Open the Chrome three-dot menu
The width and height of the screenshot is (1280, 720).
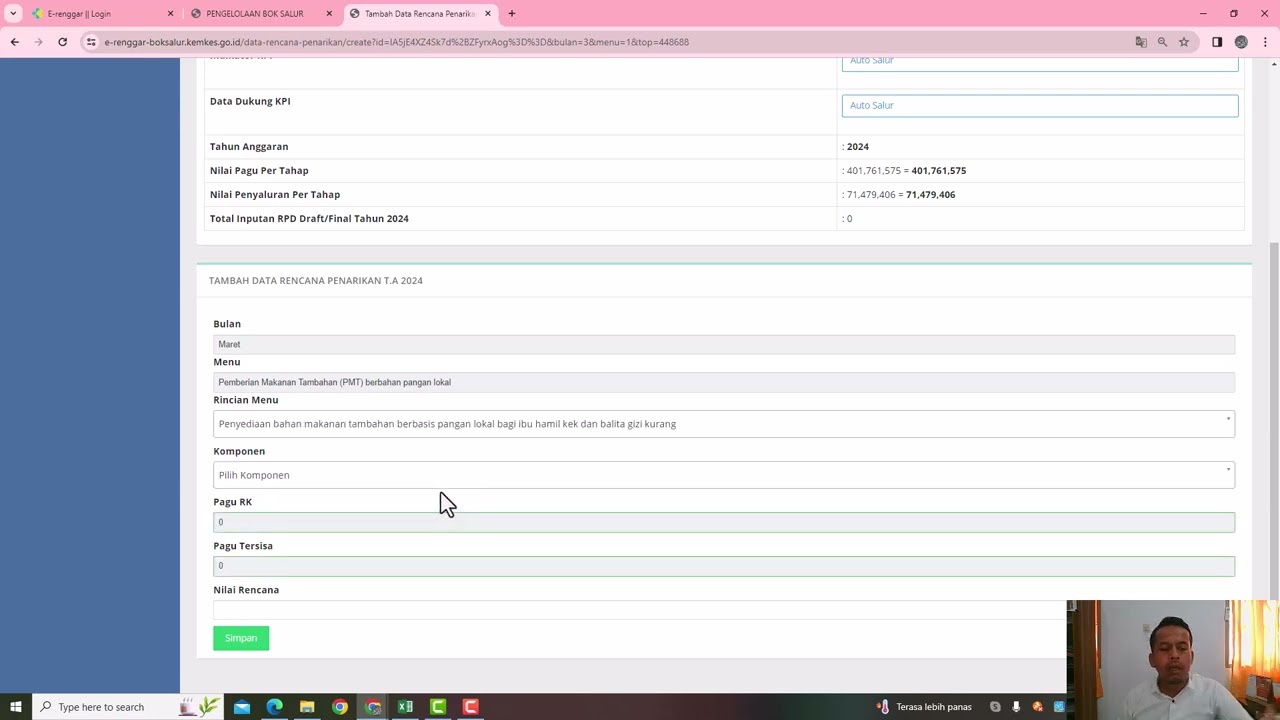[x=1265, y=42]
